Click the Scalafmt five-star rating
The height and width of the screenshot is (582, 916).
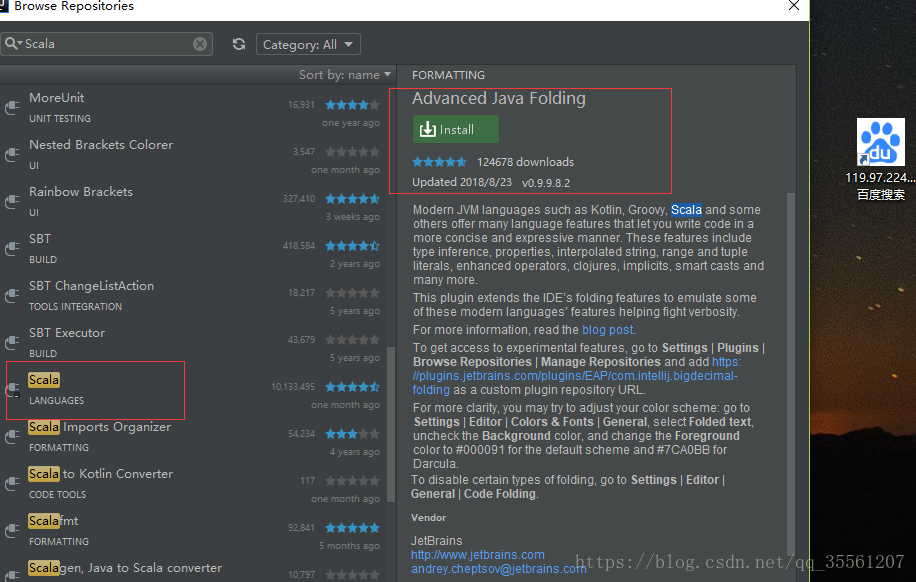352,528
